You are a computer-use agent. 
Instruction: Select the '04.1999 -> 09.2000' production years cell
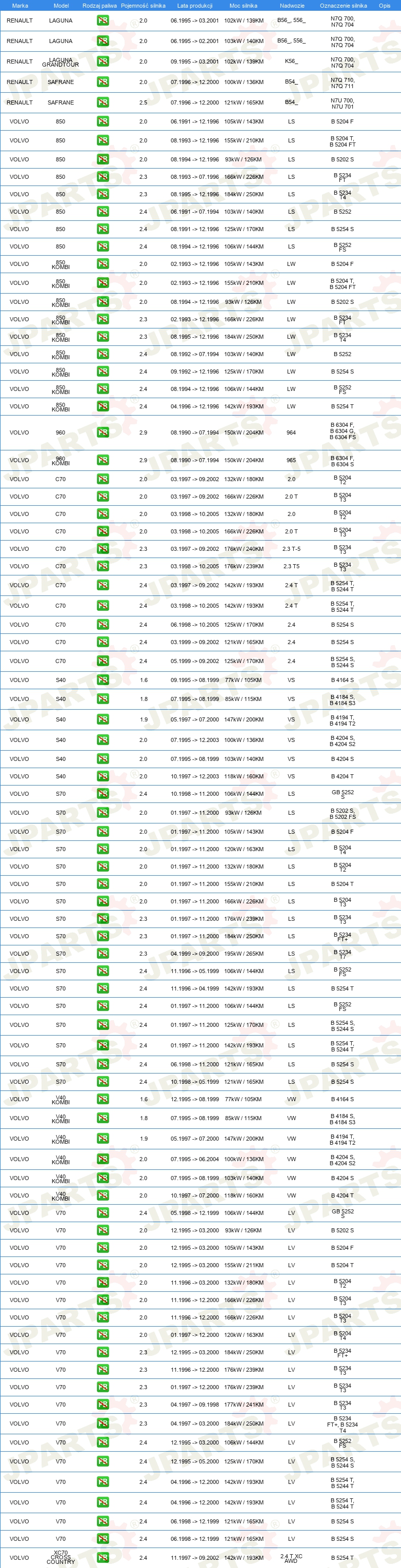click(195, 954)
